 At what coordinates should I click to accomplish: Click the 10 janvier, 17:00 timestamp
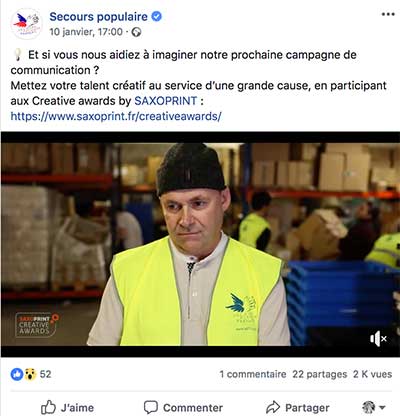coord(86,32)
